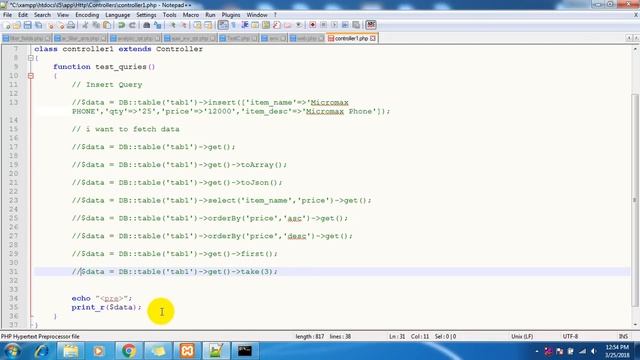Open XAMPP from the taskbar

click(x=187, y=351)
